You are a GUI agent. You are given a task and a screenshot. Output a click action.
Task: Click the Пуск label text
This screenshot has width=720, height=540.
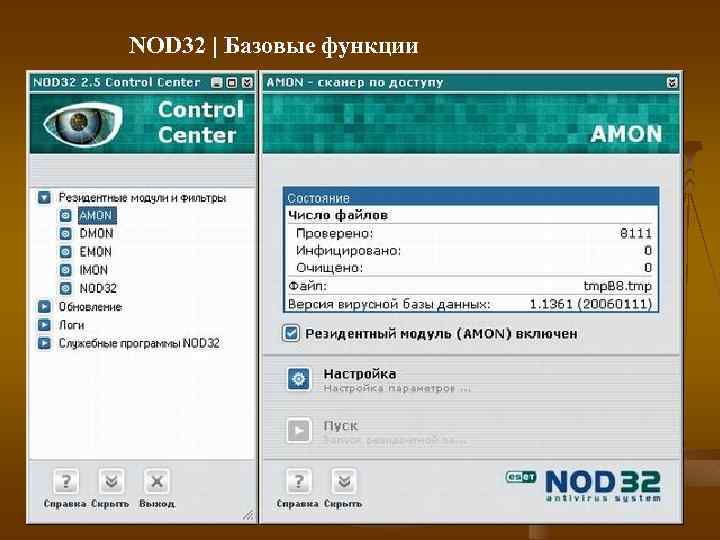[341, 426]
